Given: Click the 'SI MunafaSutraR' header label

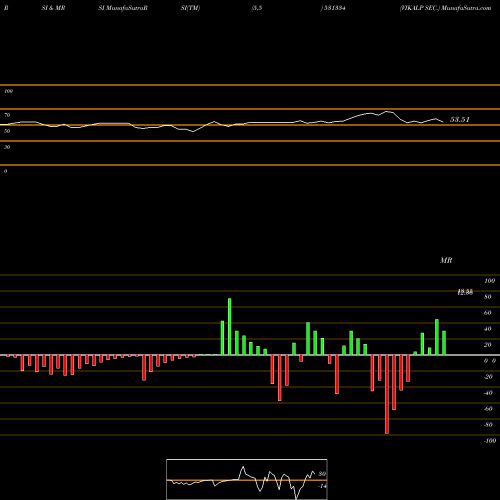Looking at the screenshot, I should tap(123, 8).
